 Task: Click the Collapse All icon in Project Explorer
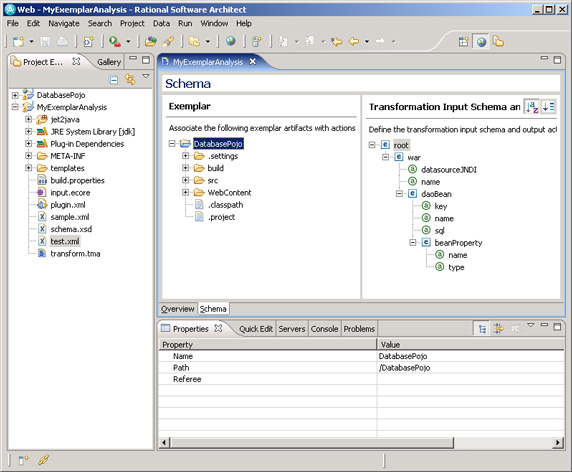[114, 80]
